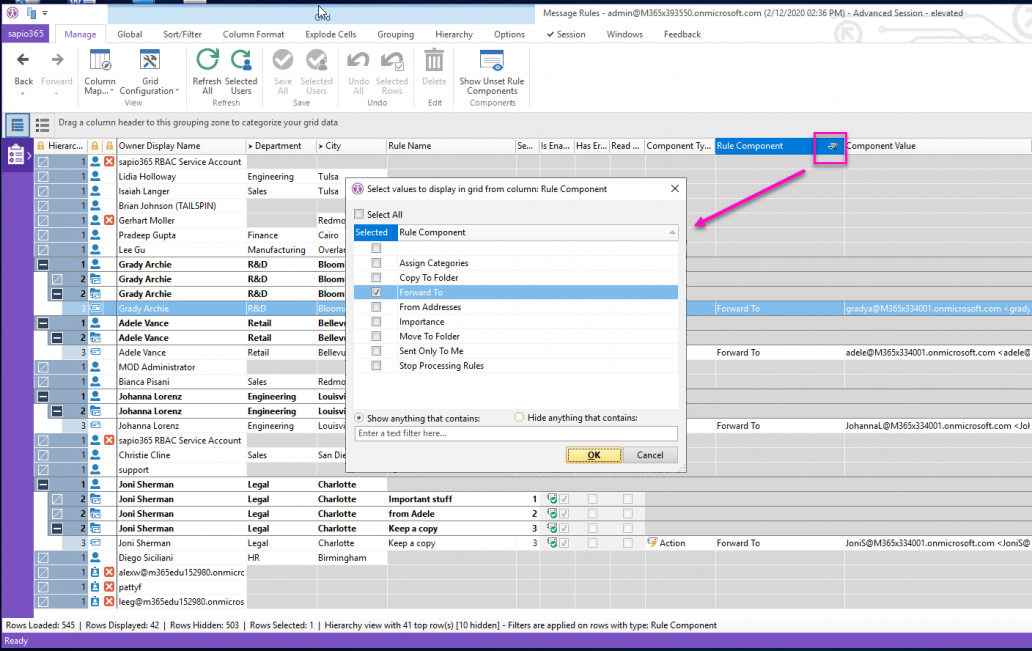Click the Component Value column header
The image size is (1032, 651).
coord(938,146)
